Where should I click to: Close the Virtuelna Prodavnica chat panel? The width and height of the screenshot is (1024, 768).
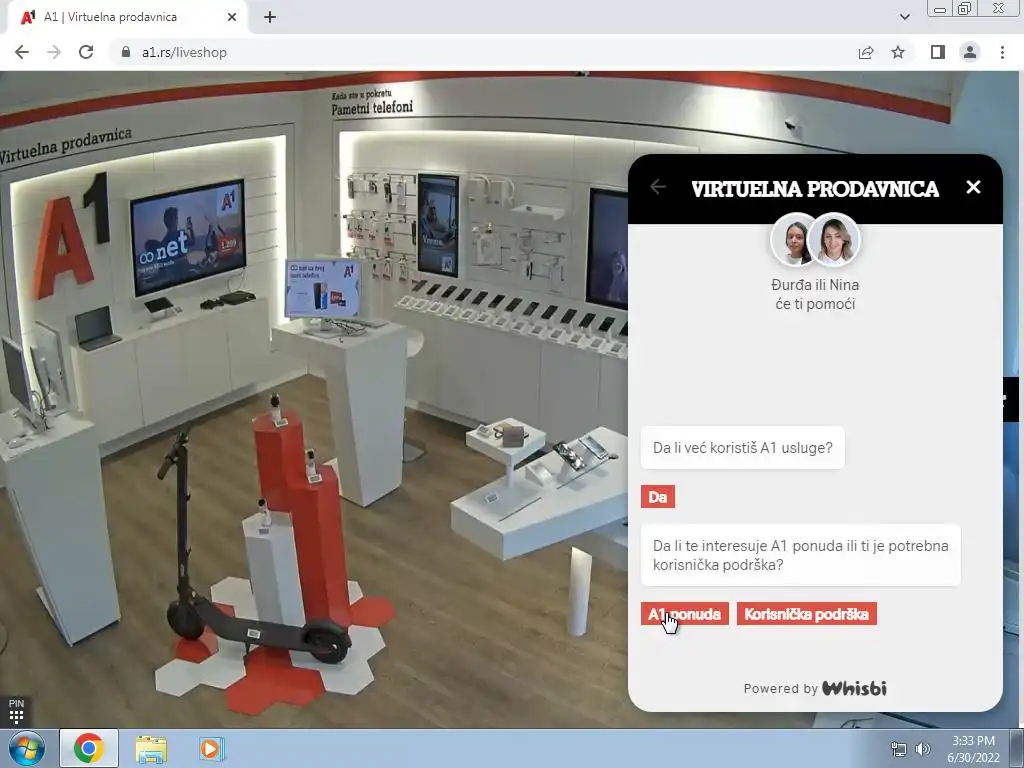973,187
